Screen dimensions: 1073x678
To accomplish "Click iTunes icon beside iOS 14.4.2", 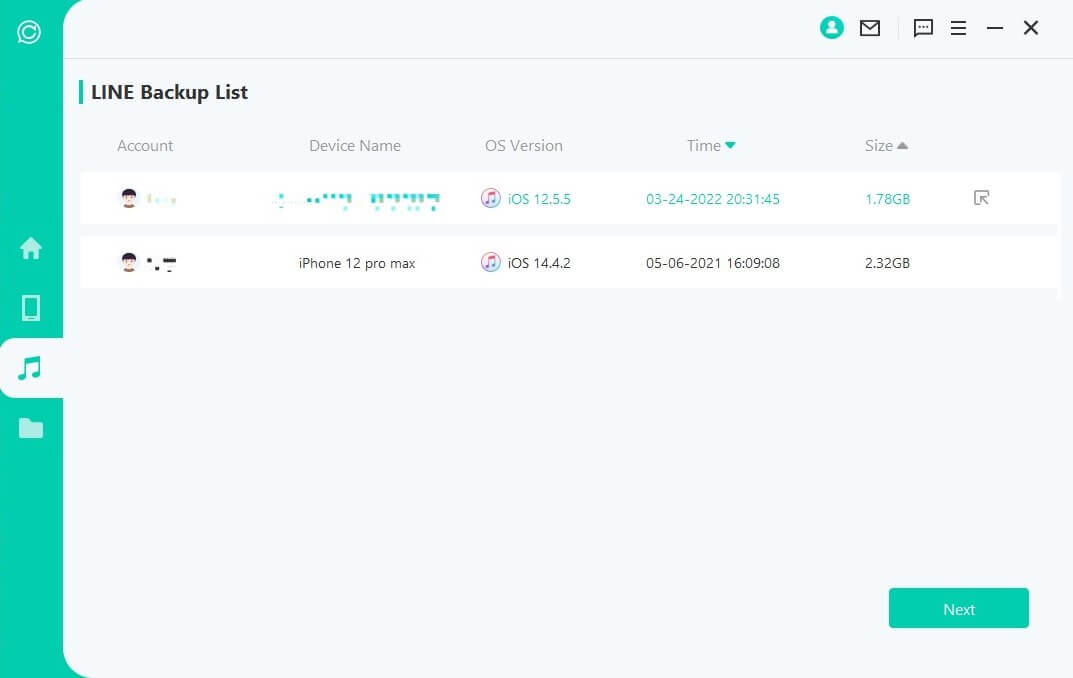I will click(x=491, y=262).
